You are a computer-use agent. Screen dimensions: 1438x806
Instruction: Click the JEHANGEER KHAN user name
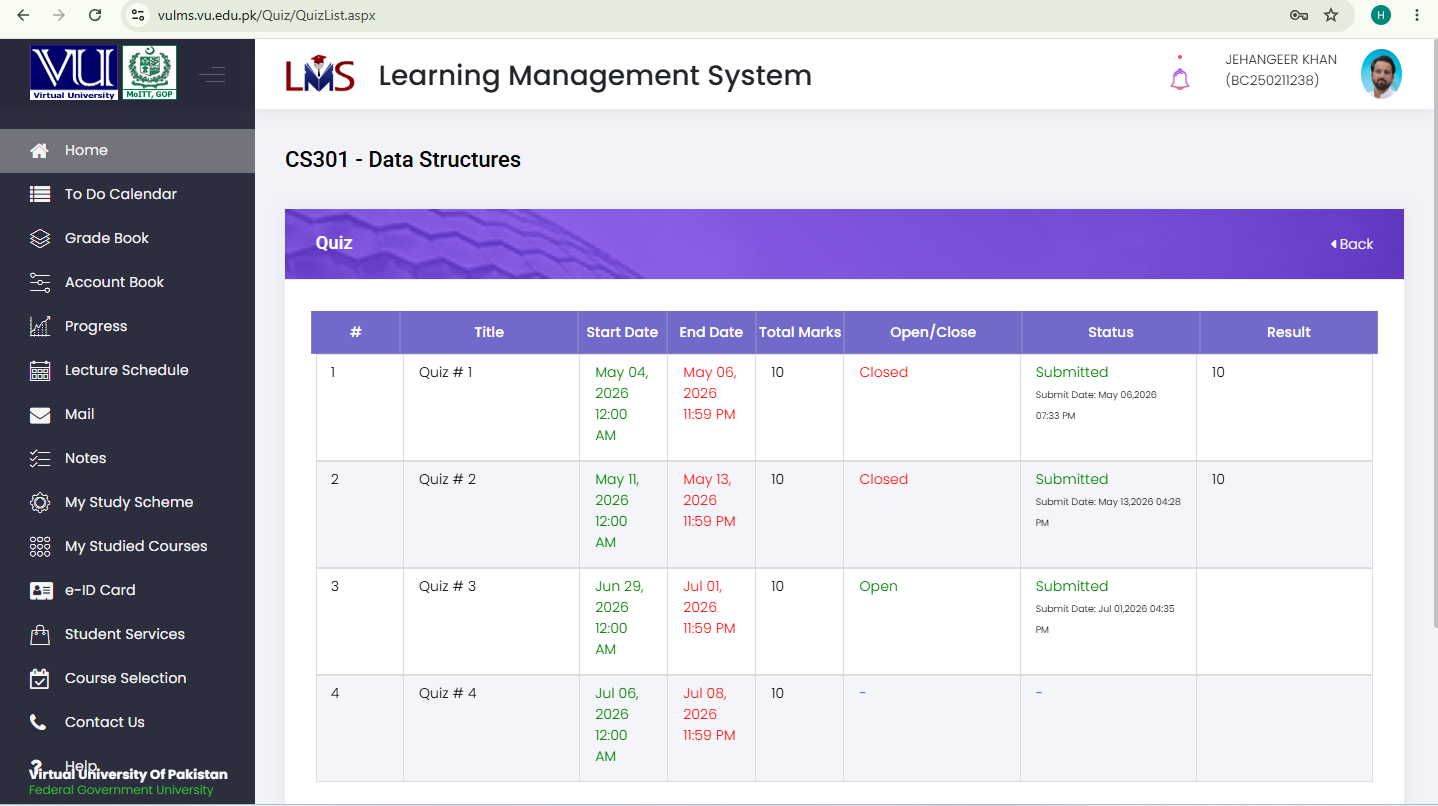(x=1281, y=60)
